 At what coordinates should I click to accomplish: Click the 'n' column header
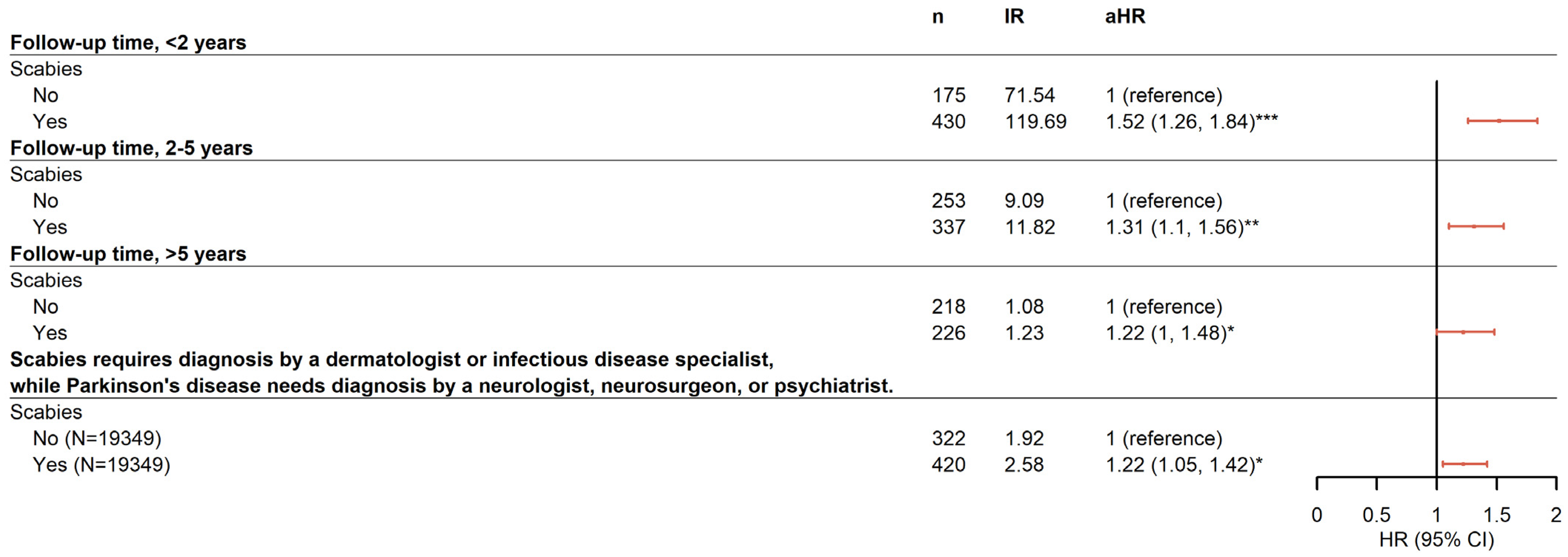[x=937, y=16]
